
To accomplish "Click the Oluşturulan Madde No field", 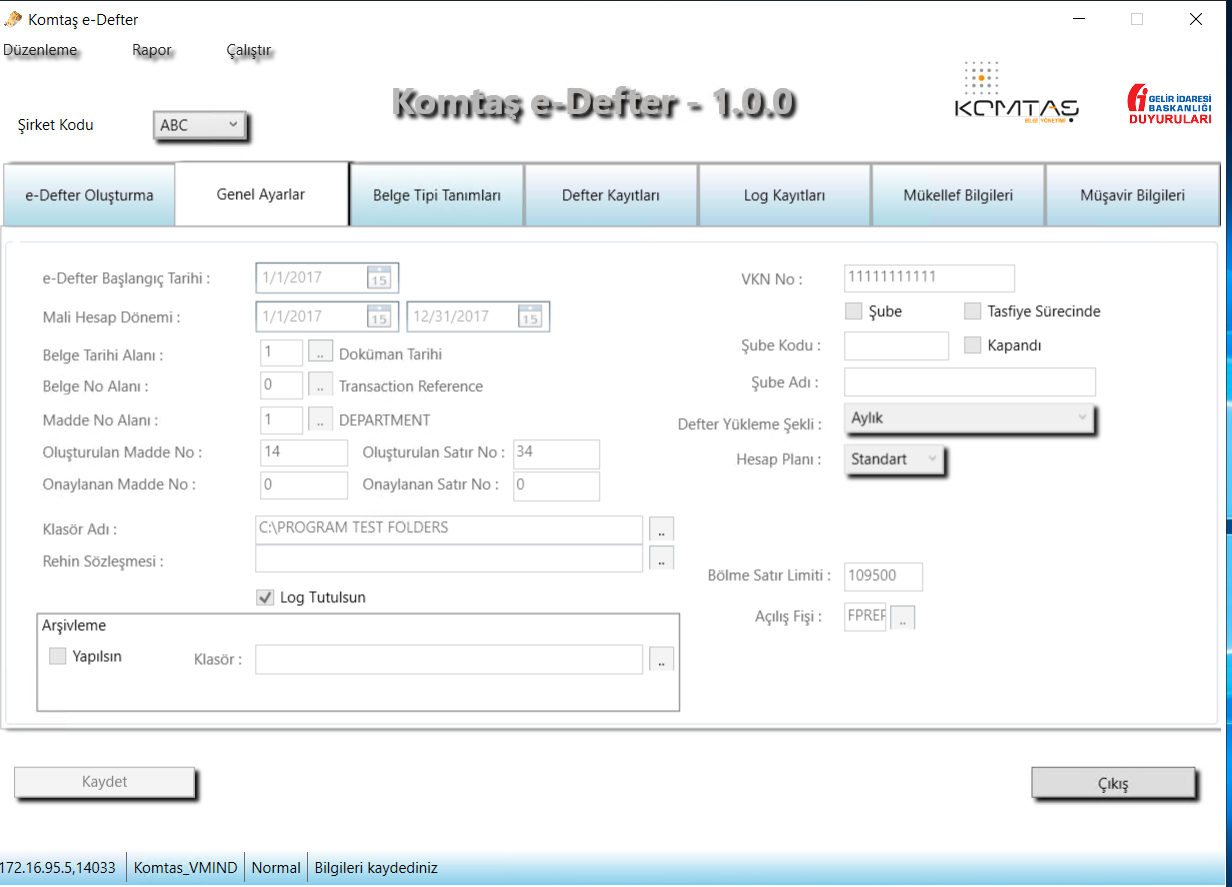I will (304, 453).
